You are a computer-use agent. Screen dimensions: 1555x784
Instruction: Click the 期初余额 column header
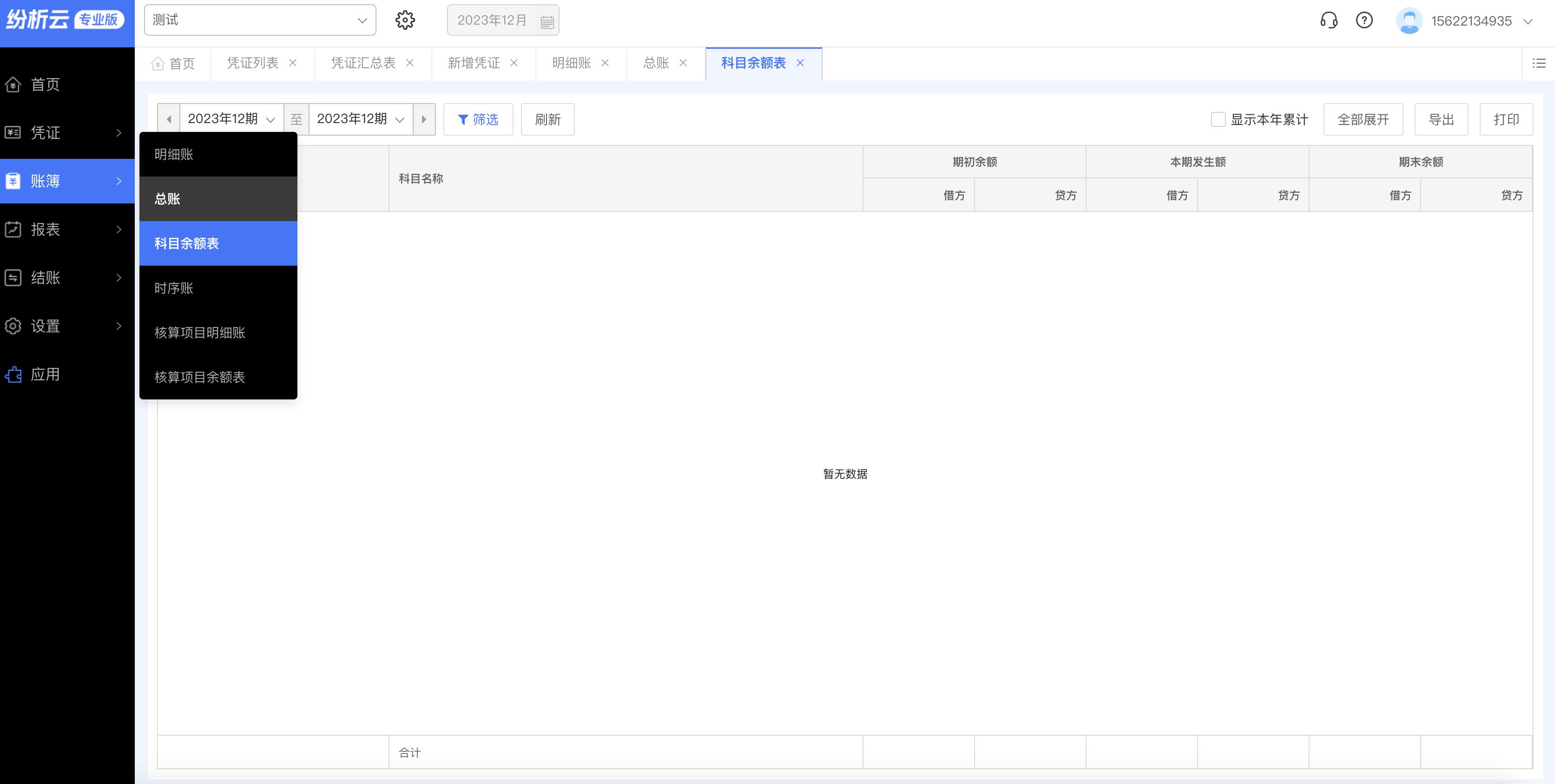(x=974, y=162)
